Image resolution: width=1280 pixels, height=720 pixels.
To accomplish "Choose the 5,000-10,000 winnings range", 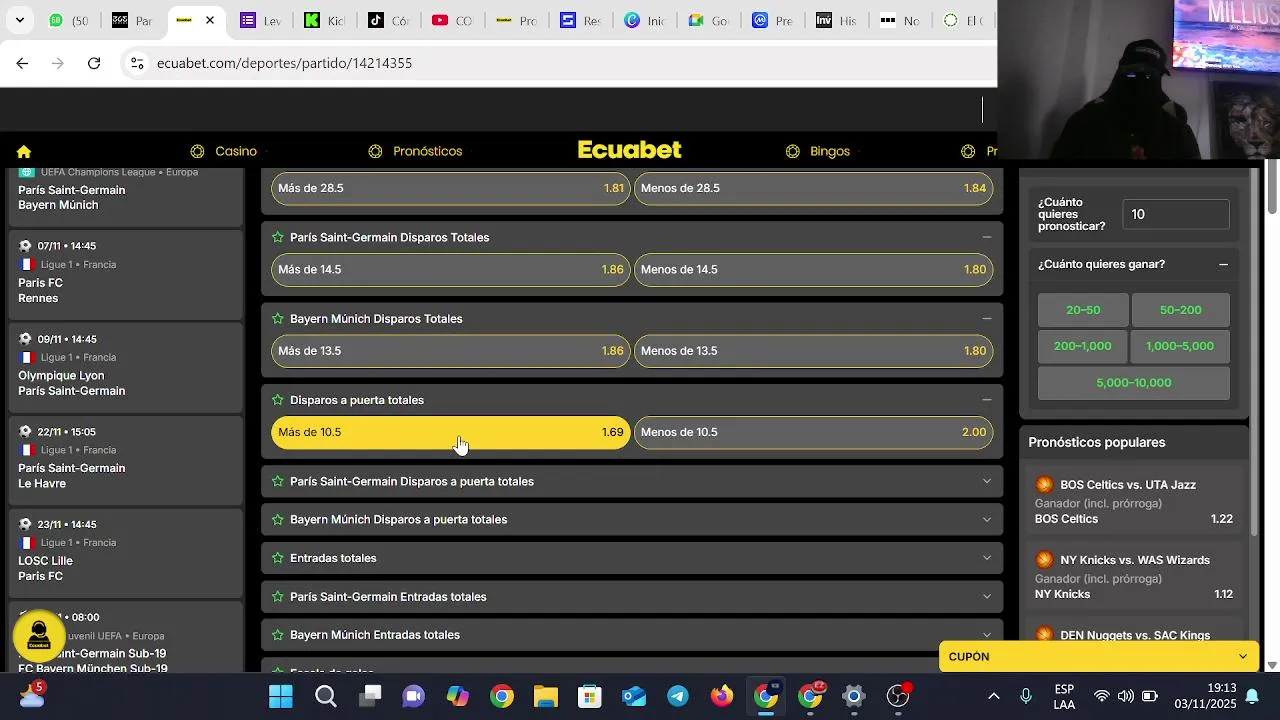I will pos(1134,383).
